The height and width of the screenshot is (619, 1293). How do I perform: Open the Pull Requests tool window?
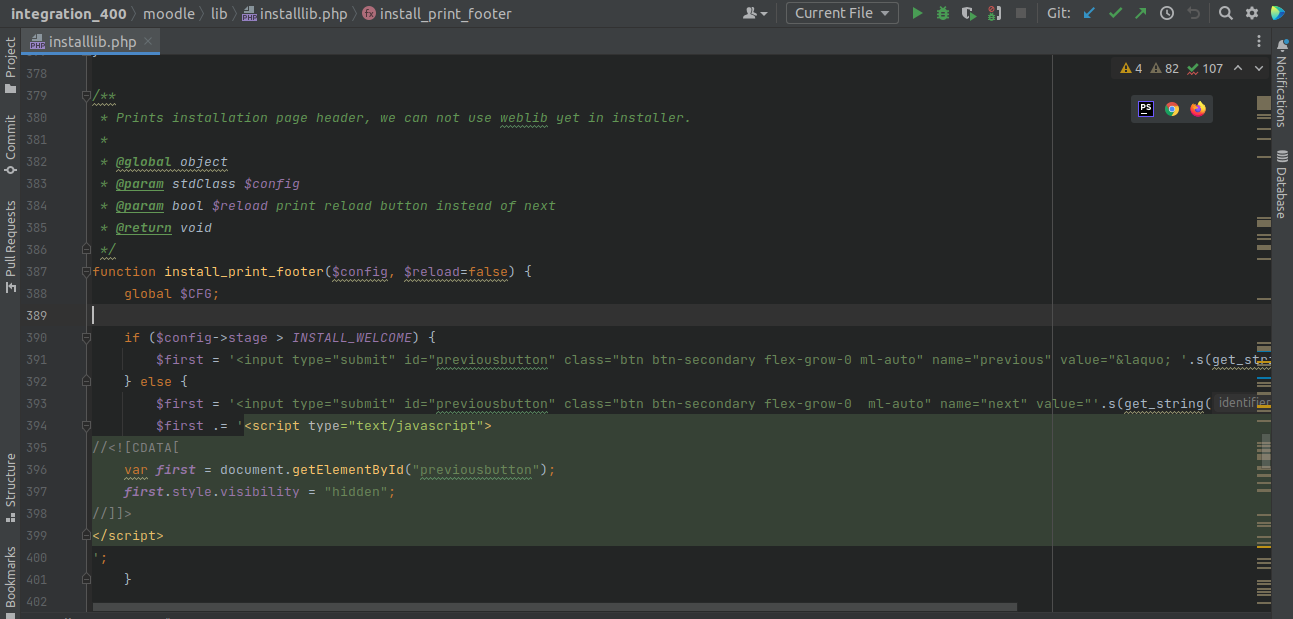tap(10, 246)
